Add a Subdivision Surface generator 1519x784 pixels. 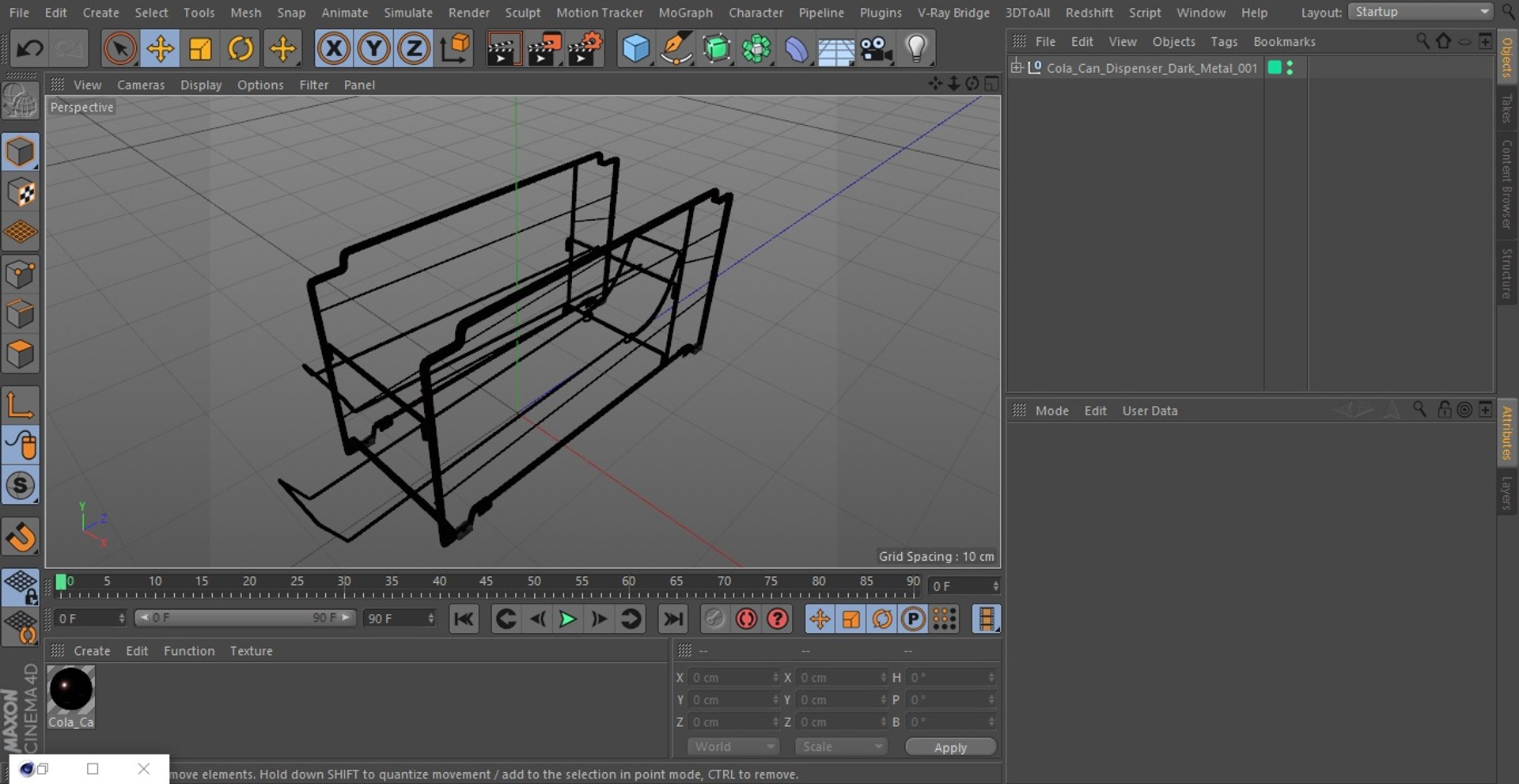(x=716, y=49)
